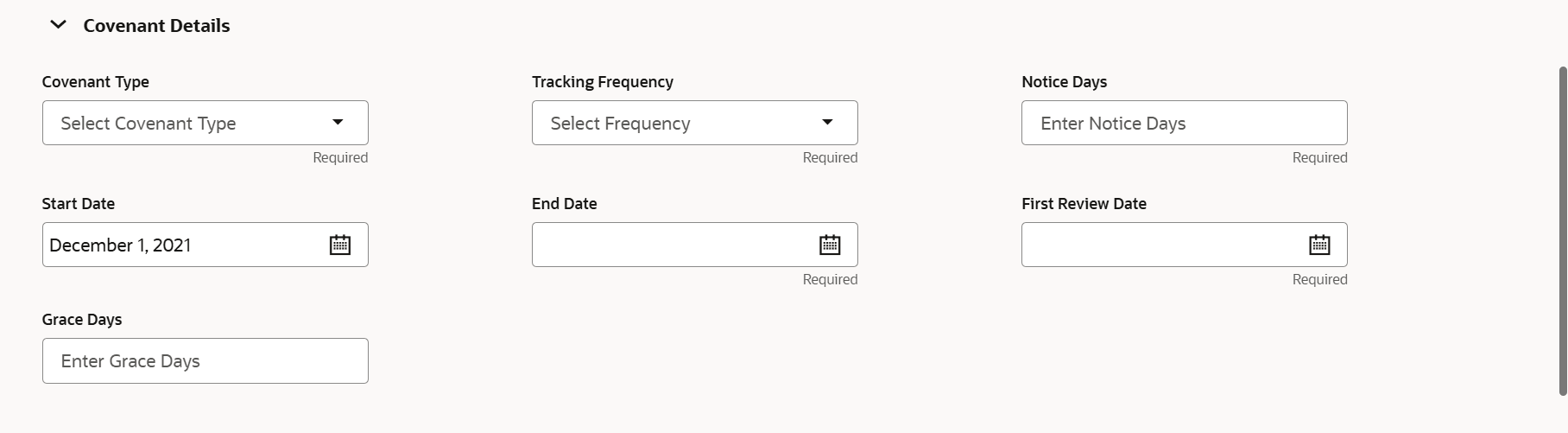
Task: Open calendar picker for End Date
Action: 830,245
